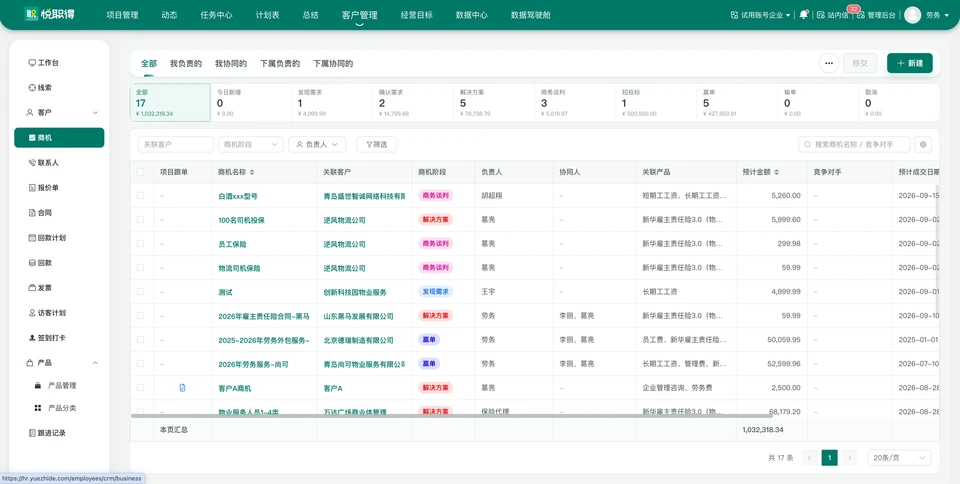Check the 白酒xxx型号 row checkbox
Viewport: 960px width, 484px height.
(140, 196)
